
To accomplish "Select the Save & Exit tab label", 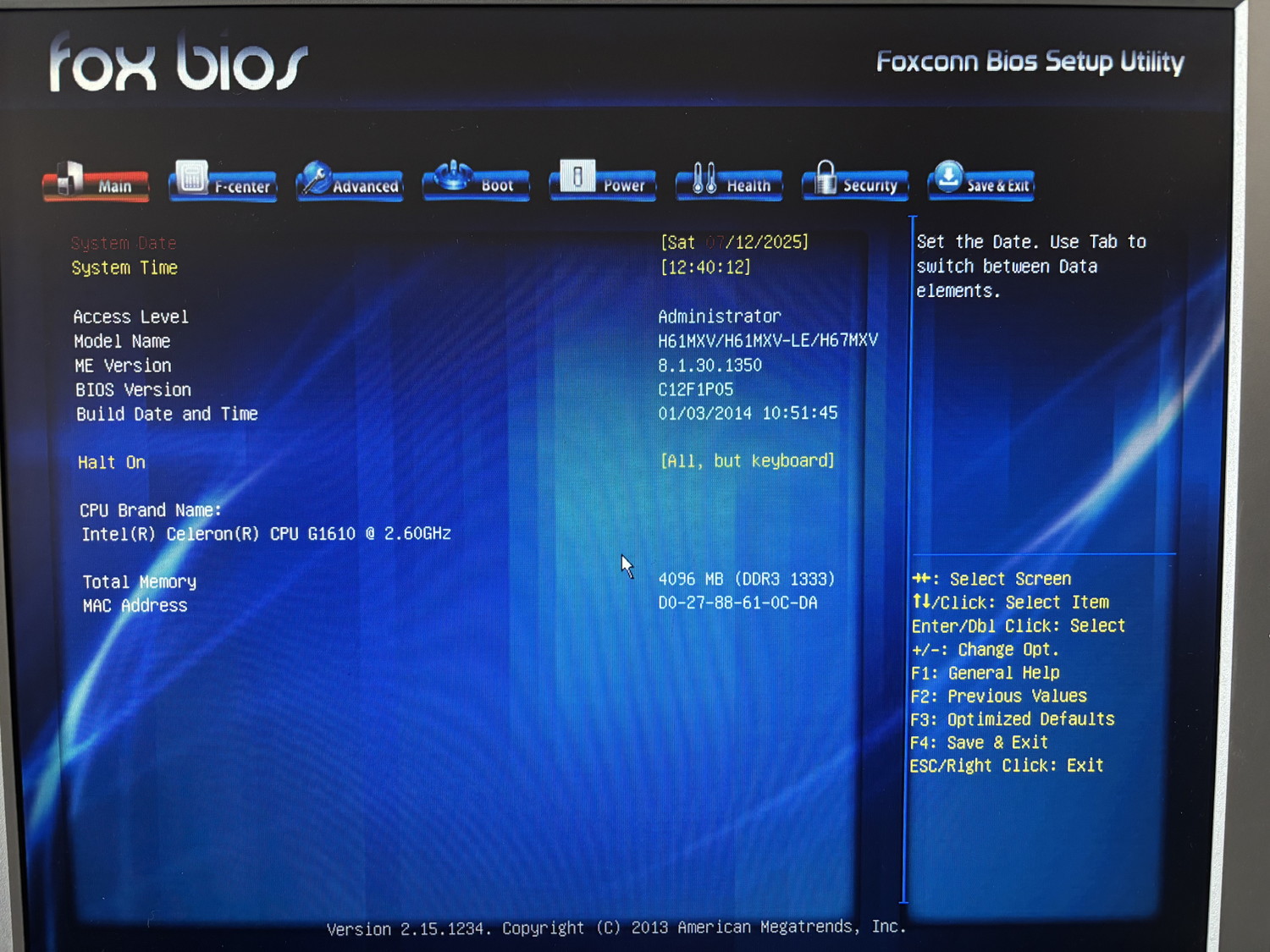I will pyautogui.click(x=998, y=185).
